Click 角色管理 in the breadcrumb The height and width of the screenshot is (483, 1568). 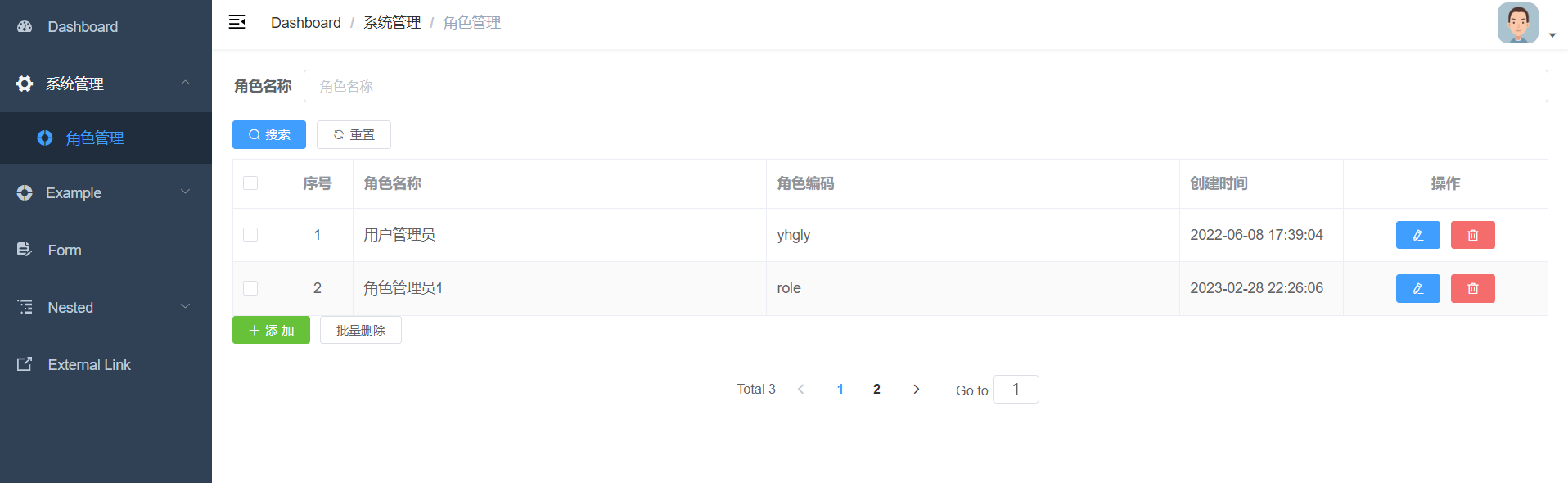pos(471,23)
